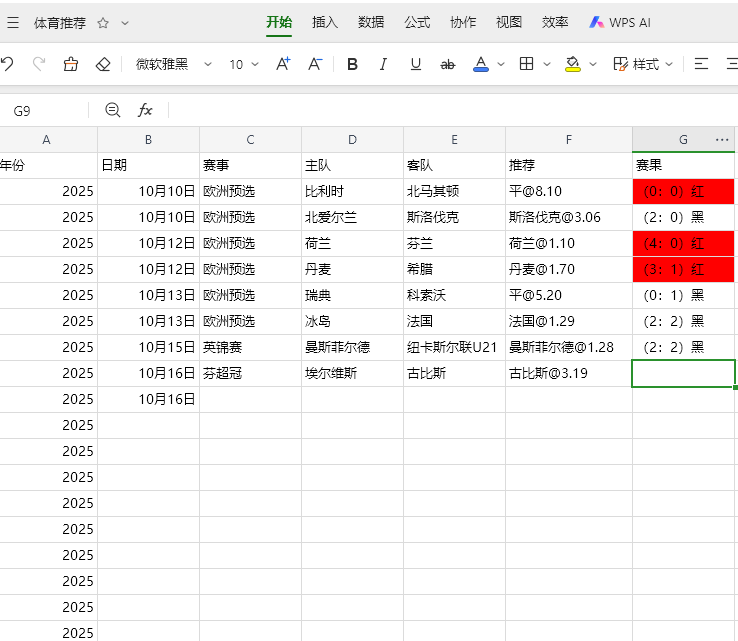Image resolution: width=738 pixels, height=641 pixels.
Task: Expand the borders dropdown arrow
Action: click(547, 64)
